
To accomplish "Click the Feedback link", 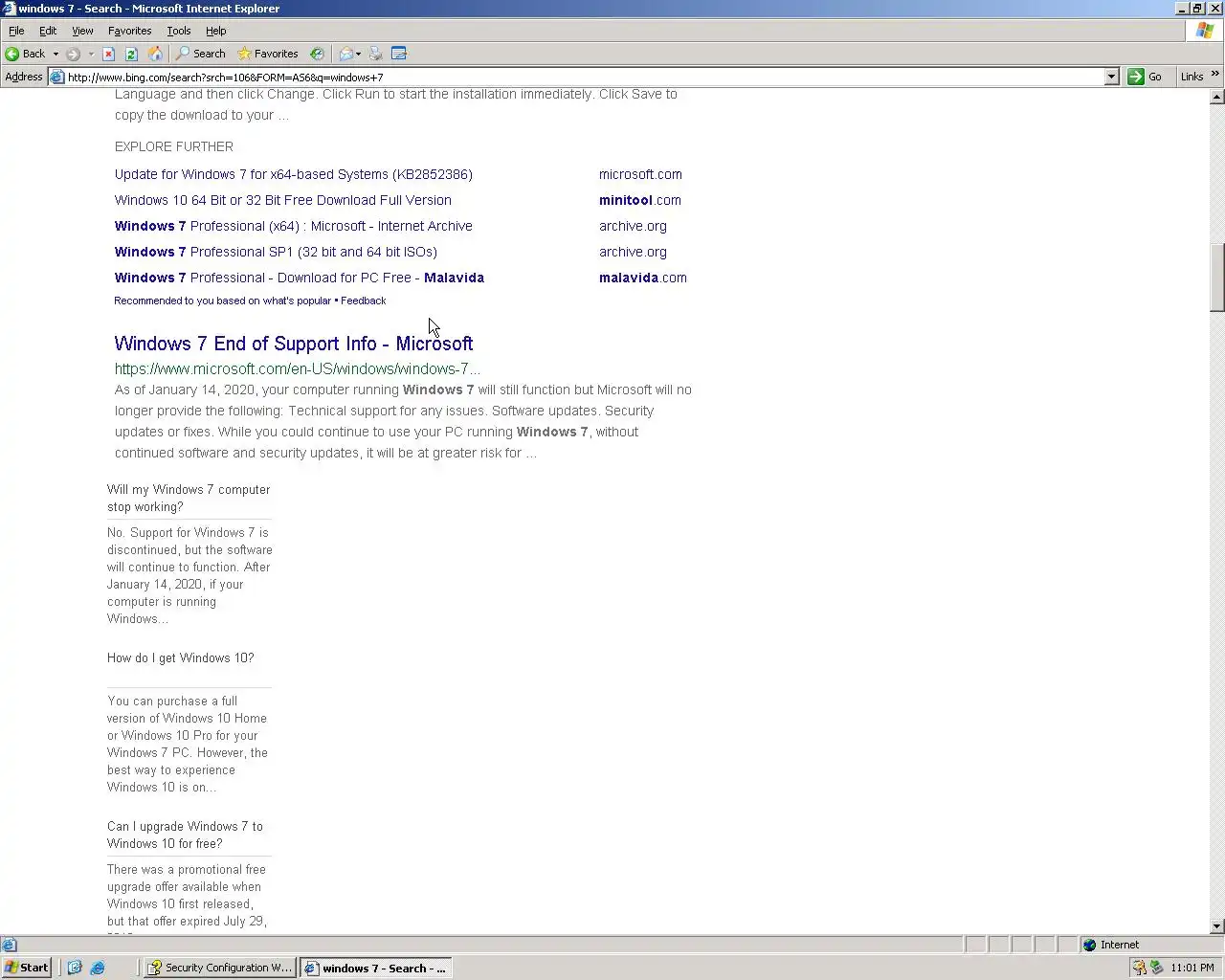I will (364, 301).
